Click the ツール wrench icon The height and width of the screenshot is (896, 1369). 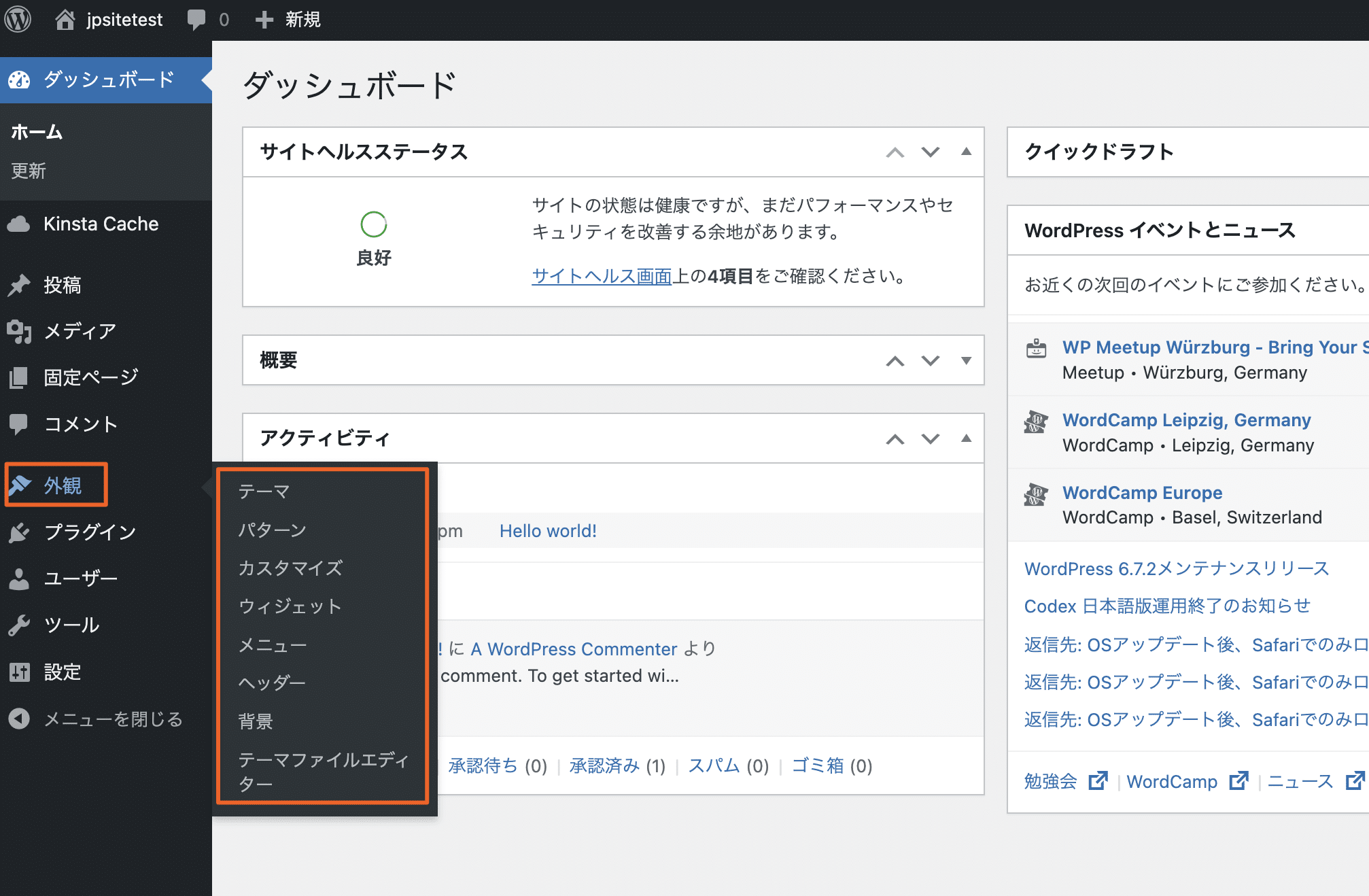point(19,625)
